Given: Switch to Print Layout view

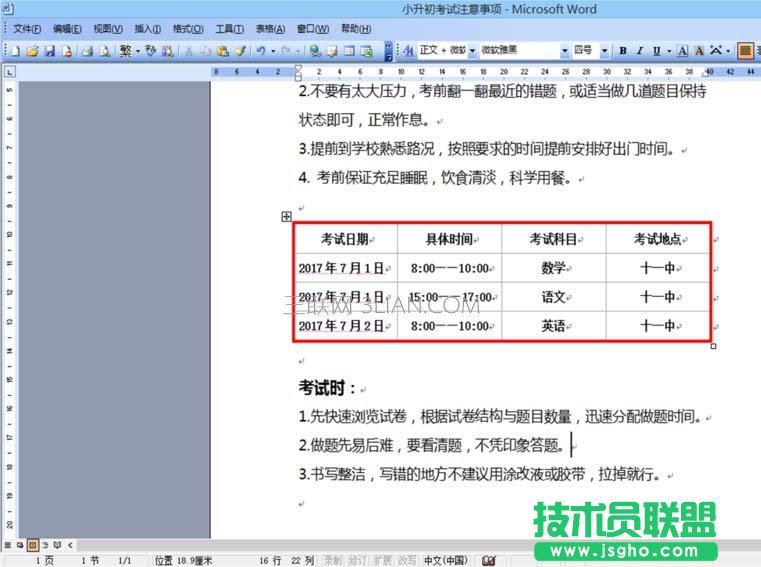Looking at the screenshot, I should 33,545.
